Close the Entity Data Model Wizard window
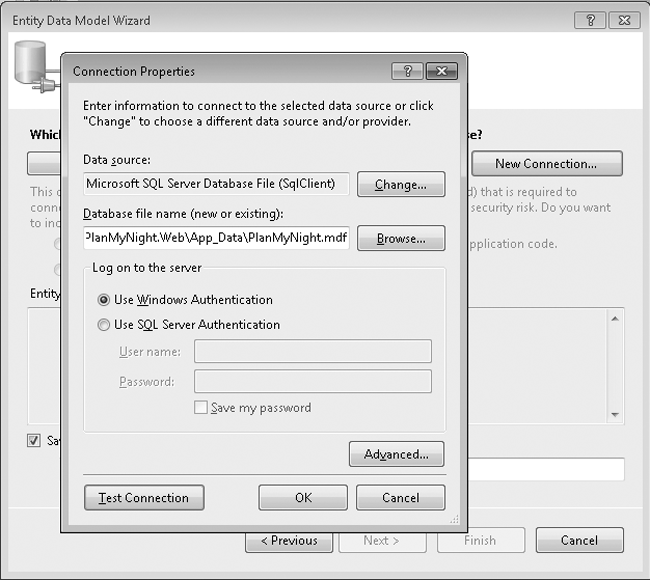 click(x=624, y=20)
